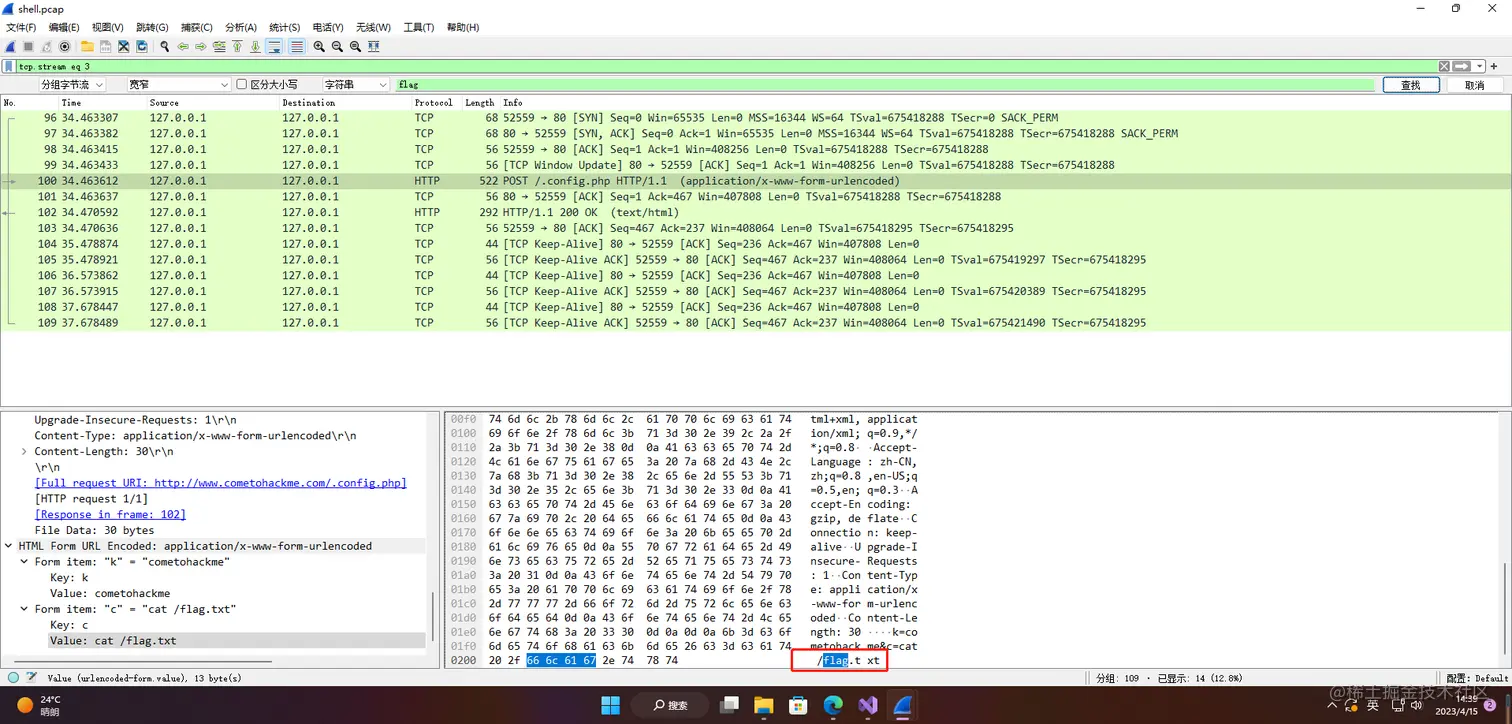Reload the capture file icon
This screenshot has width=1512, height=724.
[141, 46]
